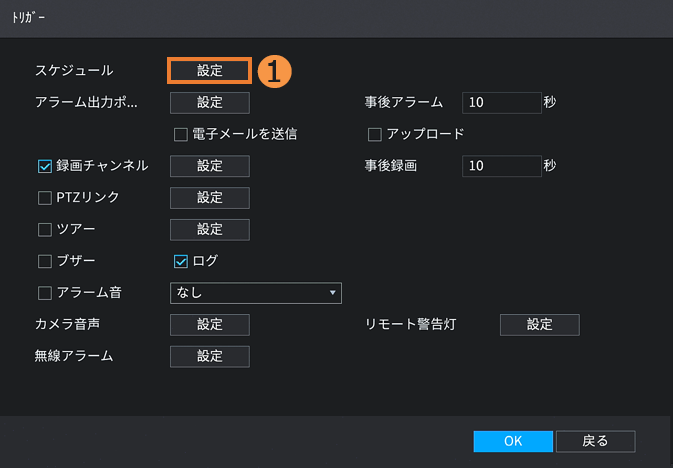Enable the PTZリンク checkbox
Image resolution: width=673 pixels, height=468 pixels.
pos(44,198)
